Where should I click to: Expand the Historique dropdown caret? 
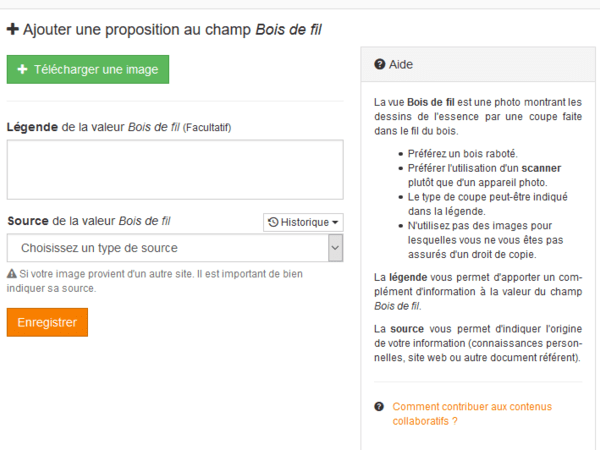pos(336,222)
